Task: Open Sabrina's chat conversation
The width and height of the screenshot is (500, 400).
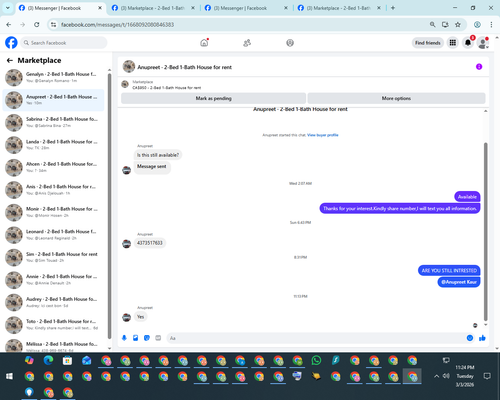Action: point(53,122)
